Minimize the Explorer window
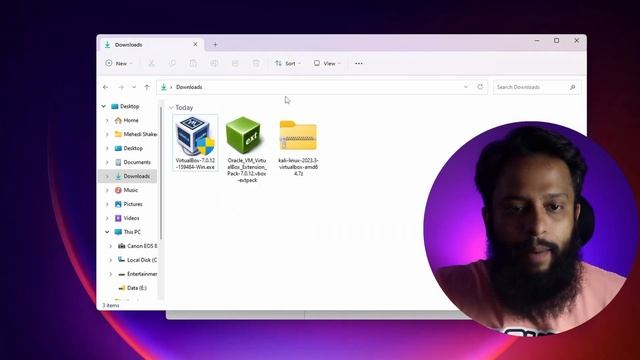 pos(537,41)
